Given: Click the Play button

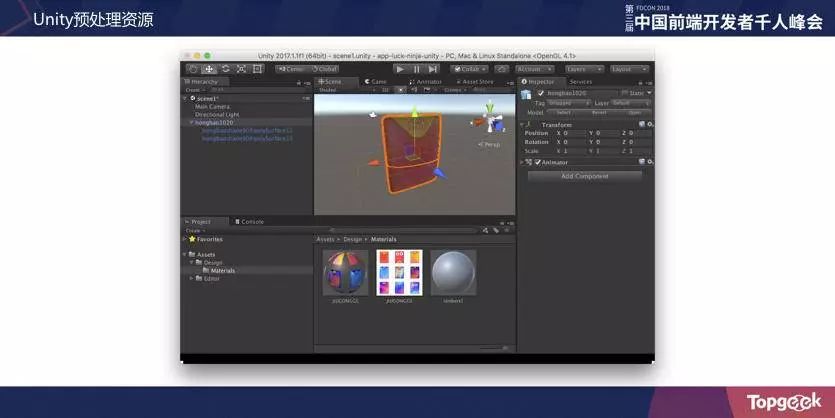Looking at the screenshot, I should pyautogui.click(x=400, y=69).
